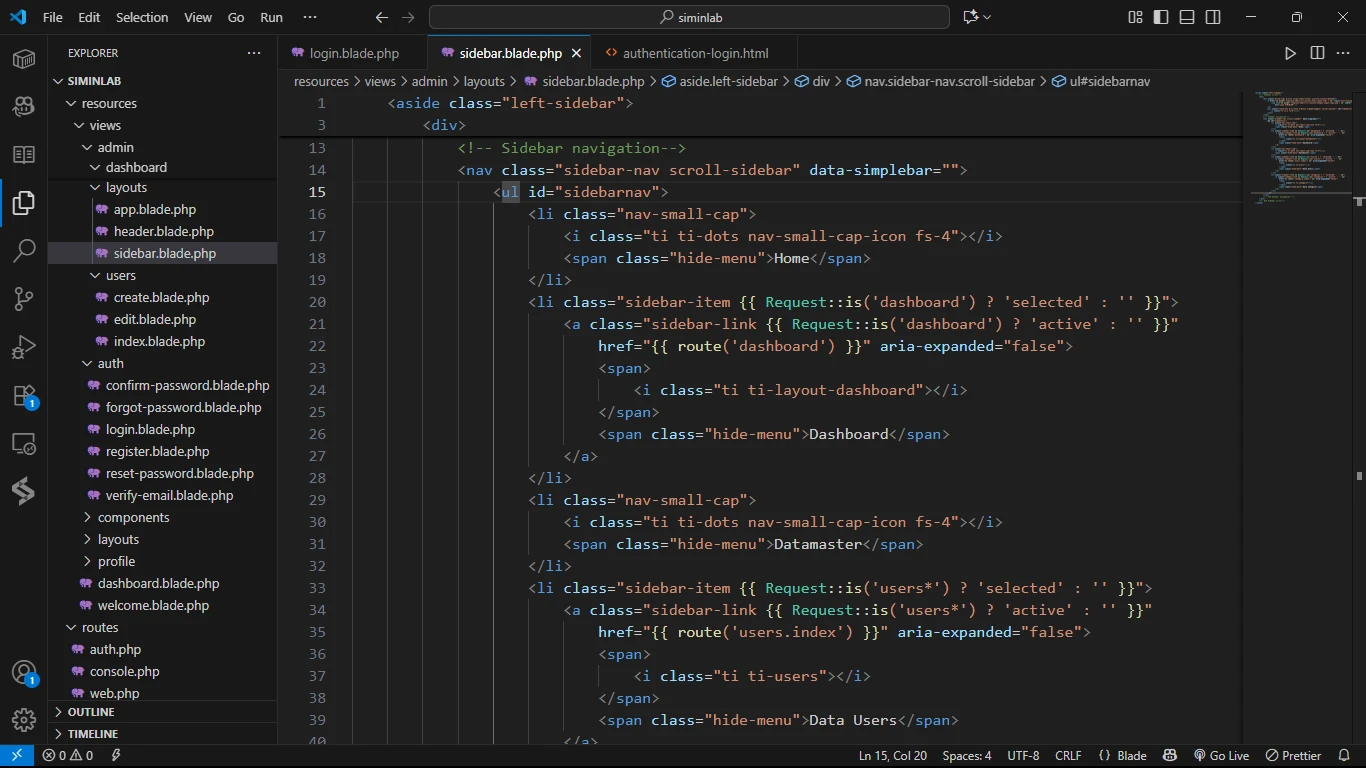The width and height of the screenshot is (1366, 768).
Task: Switch to the login.blade.php tab
Action: [x=353, y=53]
